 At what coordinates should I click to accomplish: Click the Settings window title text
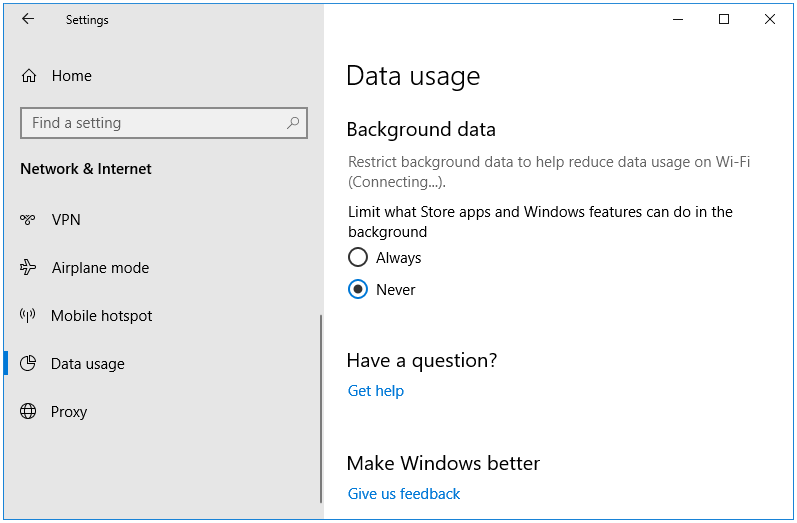[87, 20]
